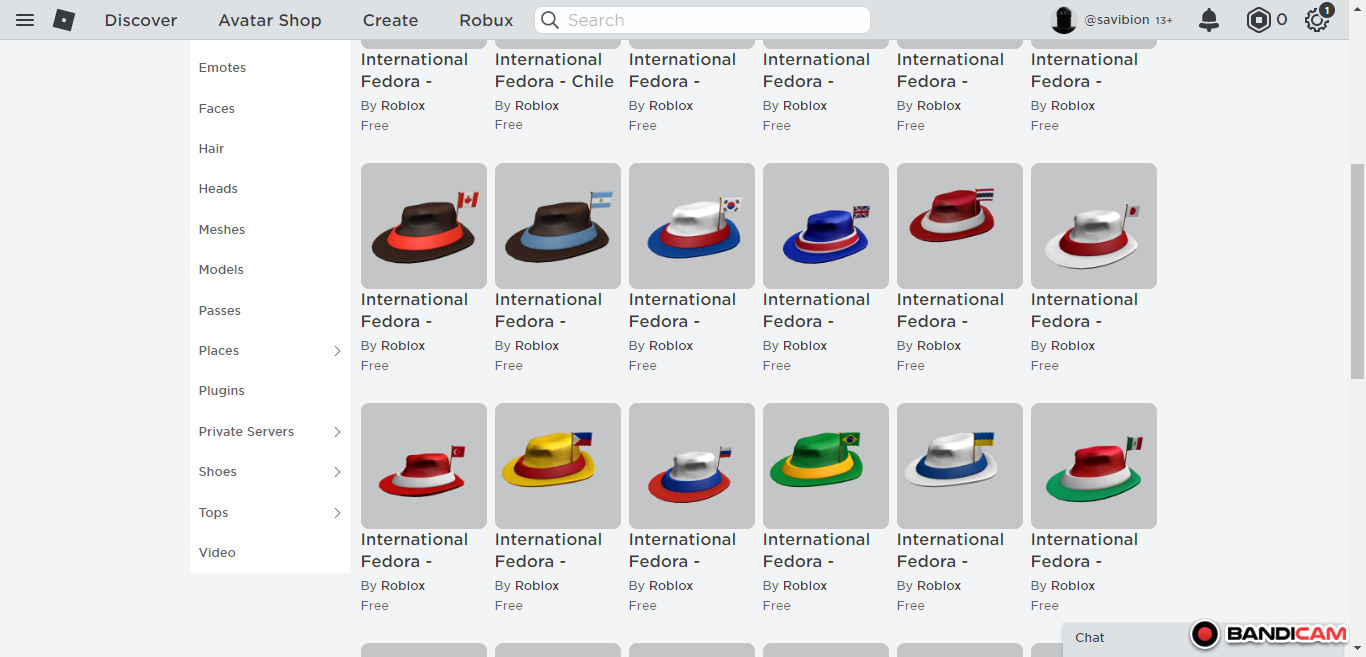Open the Robux balance icon
This screenshot has width=1366, height=657.
(1258, 20)
